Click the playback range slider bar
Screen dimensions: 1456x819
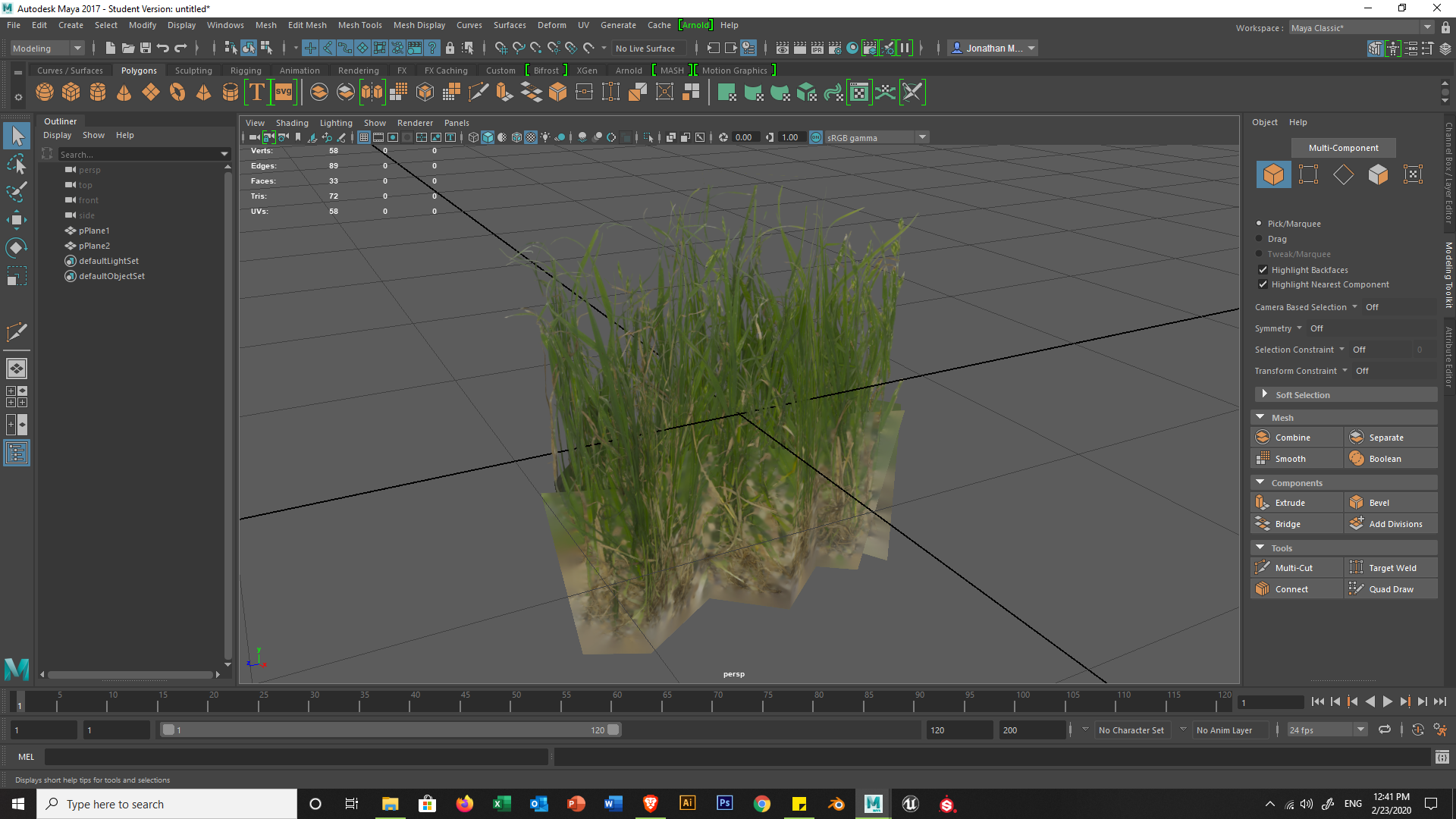(x=391, y=730)
